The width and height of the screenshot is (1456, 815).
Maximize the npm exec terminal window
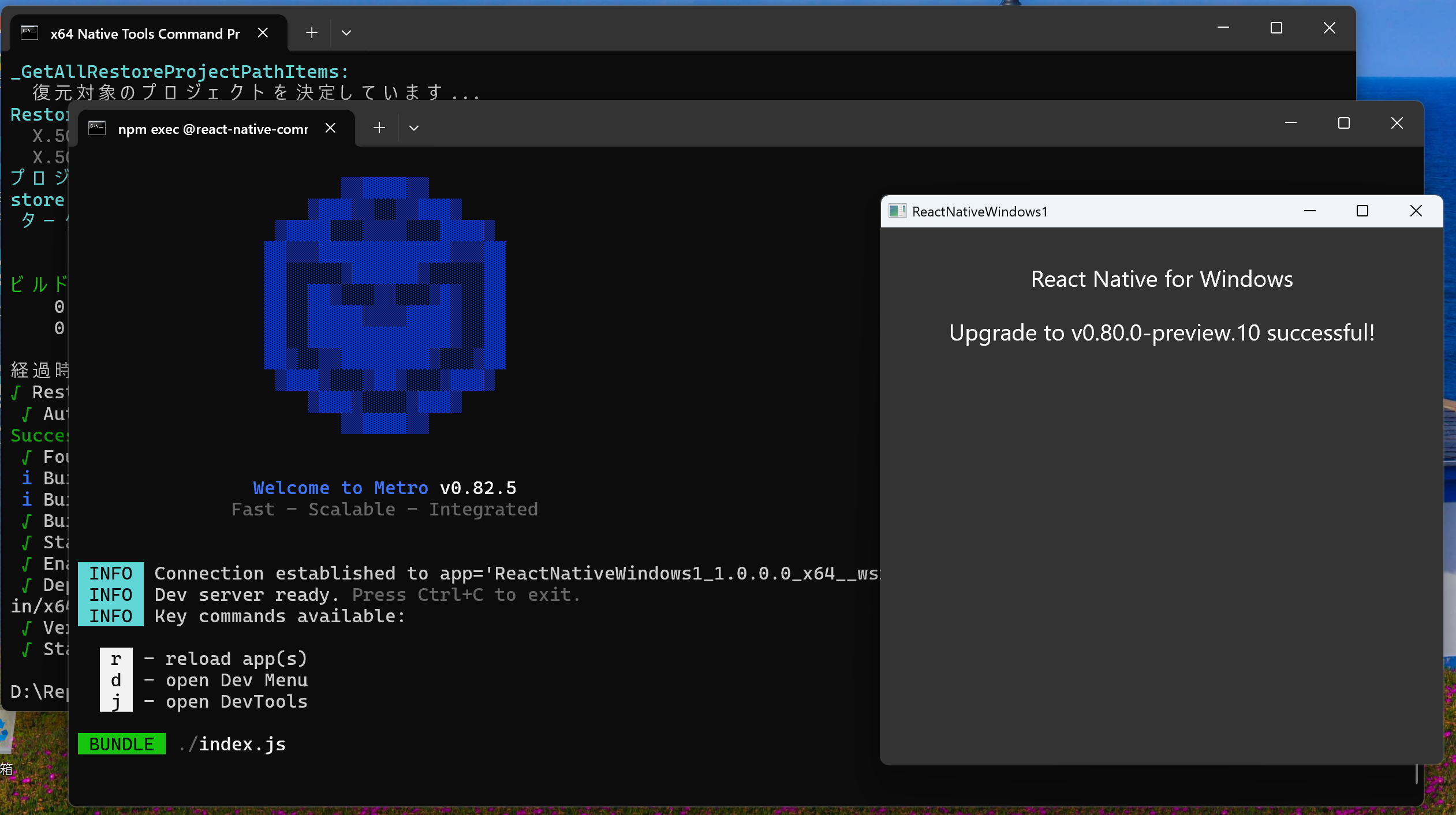[1344, 123]
